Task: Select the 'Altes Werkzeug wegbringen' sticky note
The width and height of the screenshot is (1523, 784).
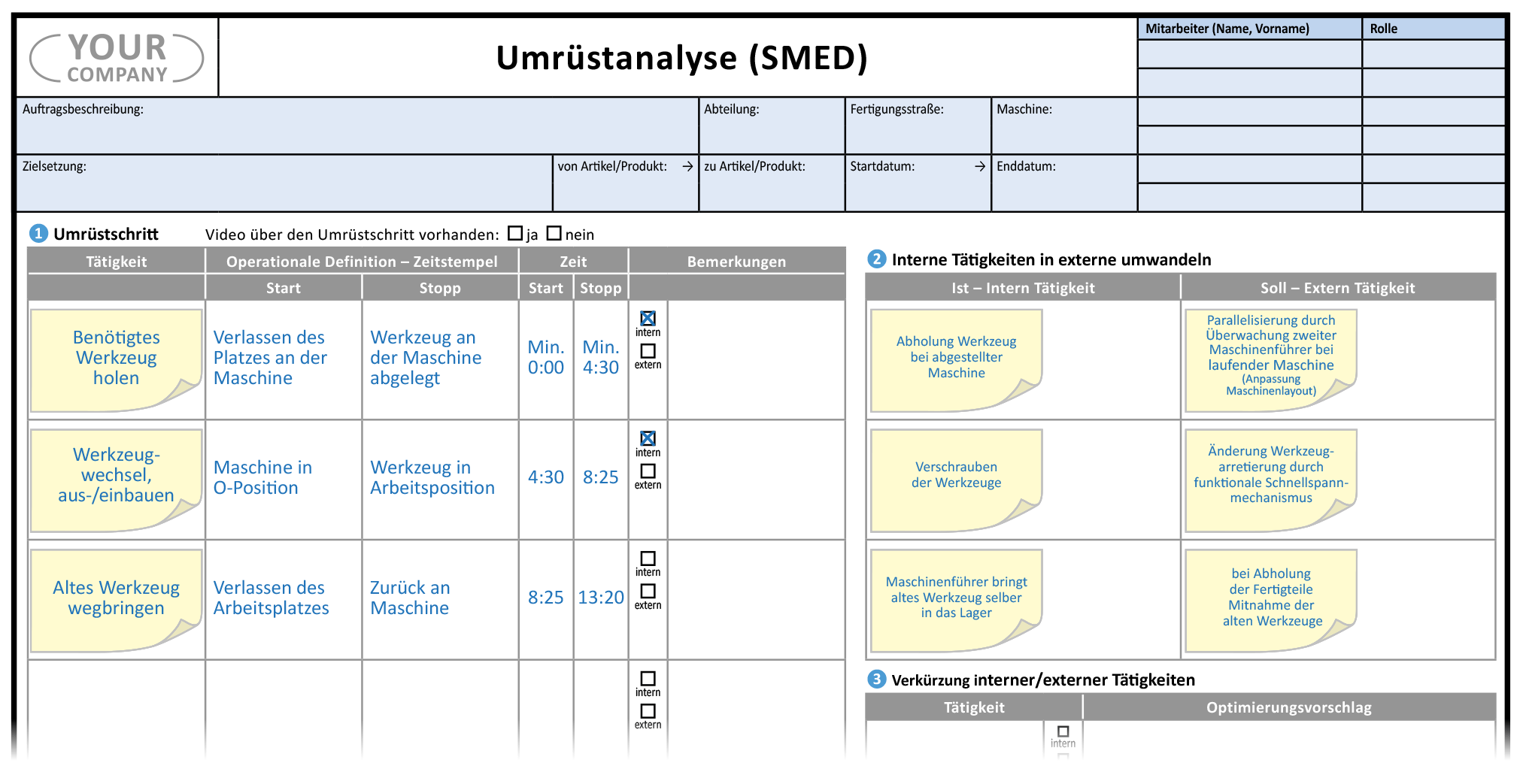Action: pyautogui.click(x=117, y=601)
